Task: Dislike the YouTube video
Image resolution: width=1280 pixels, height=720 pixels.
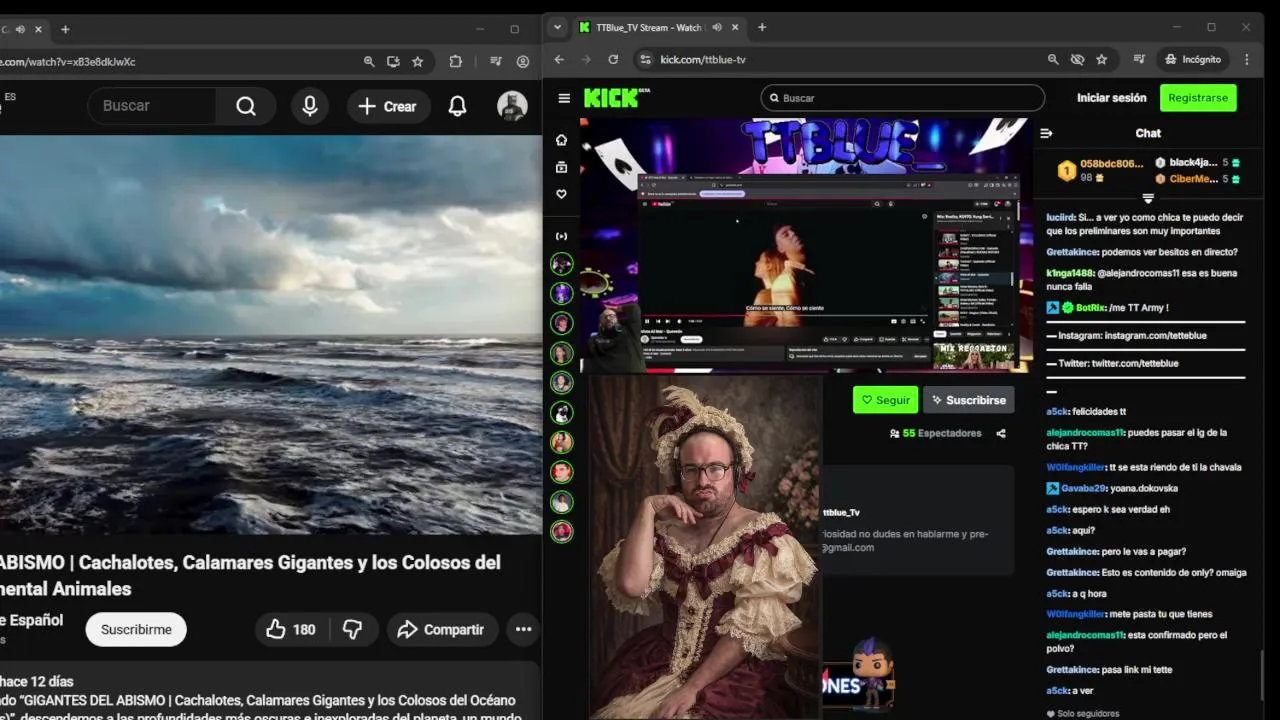Action: (353, 629)
